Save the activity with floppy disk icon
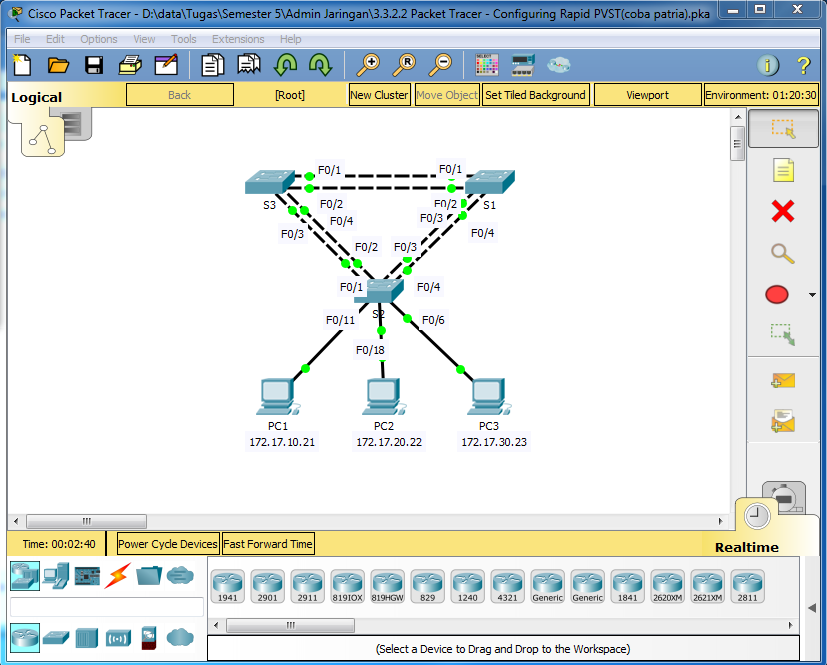The image size is (827, 665). 94,65
